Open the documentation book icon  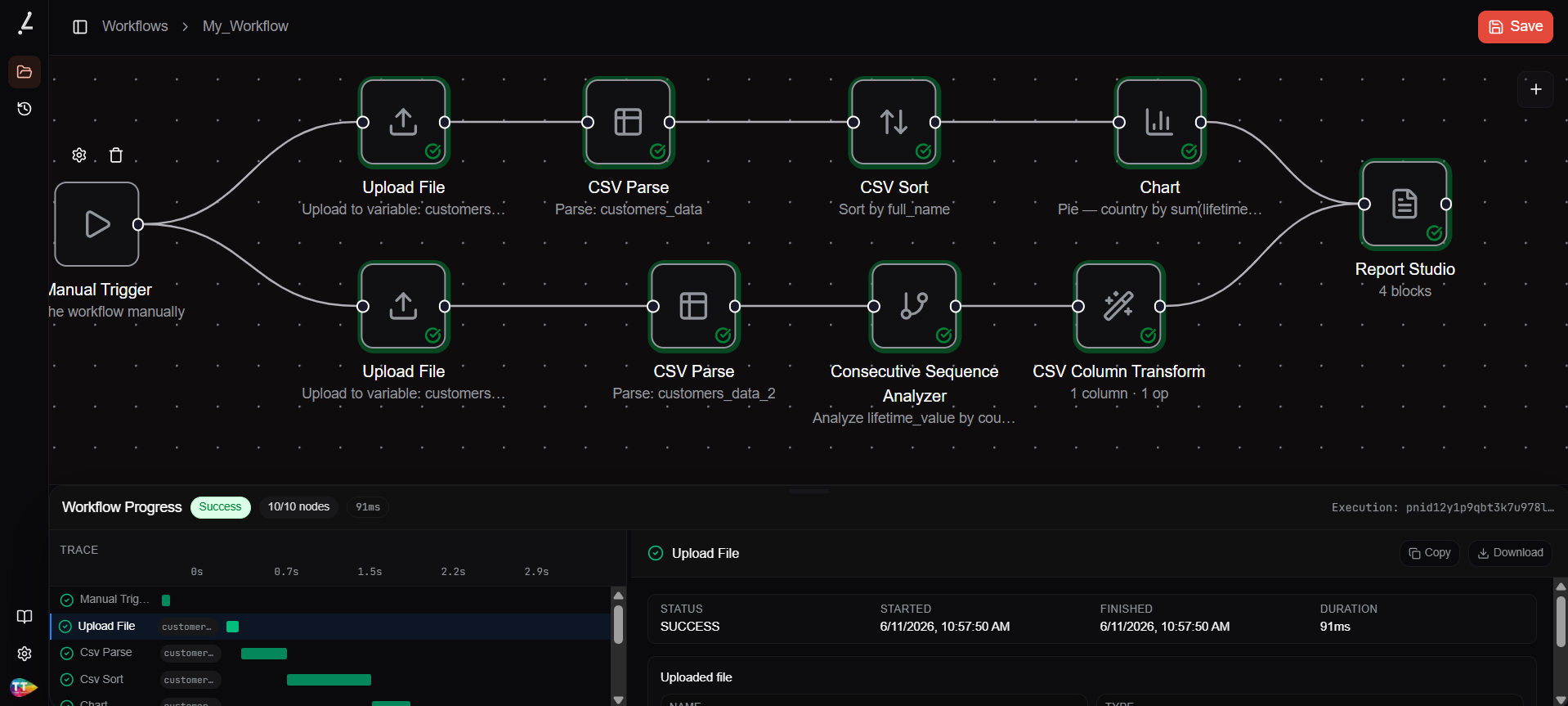[25, 617]
